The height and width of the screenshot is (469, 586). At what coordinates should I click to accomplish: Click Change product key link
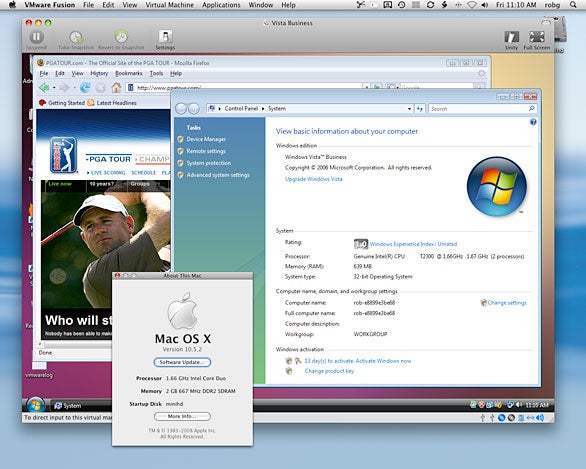[x=329, y=371]
